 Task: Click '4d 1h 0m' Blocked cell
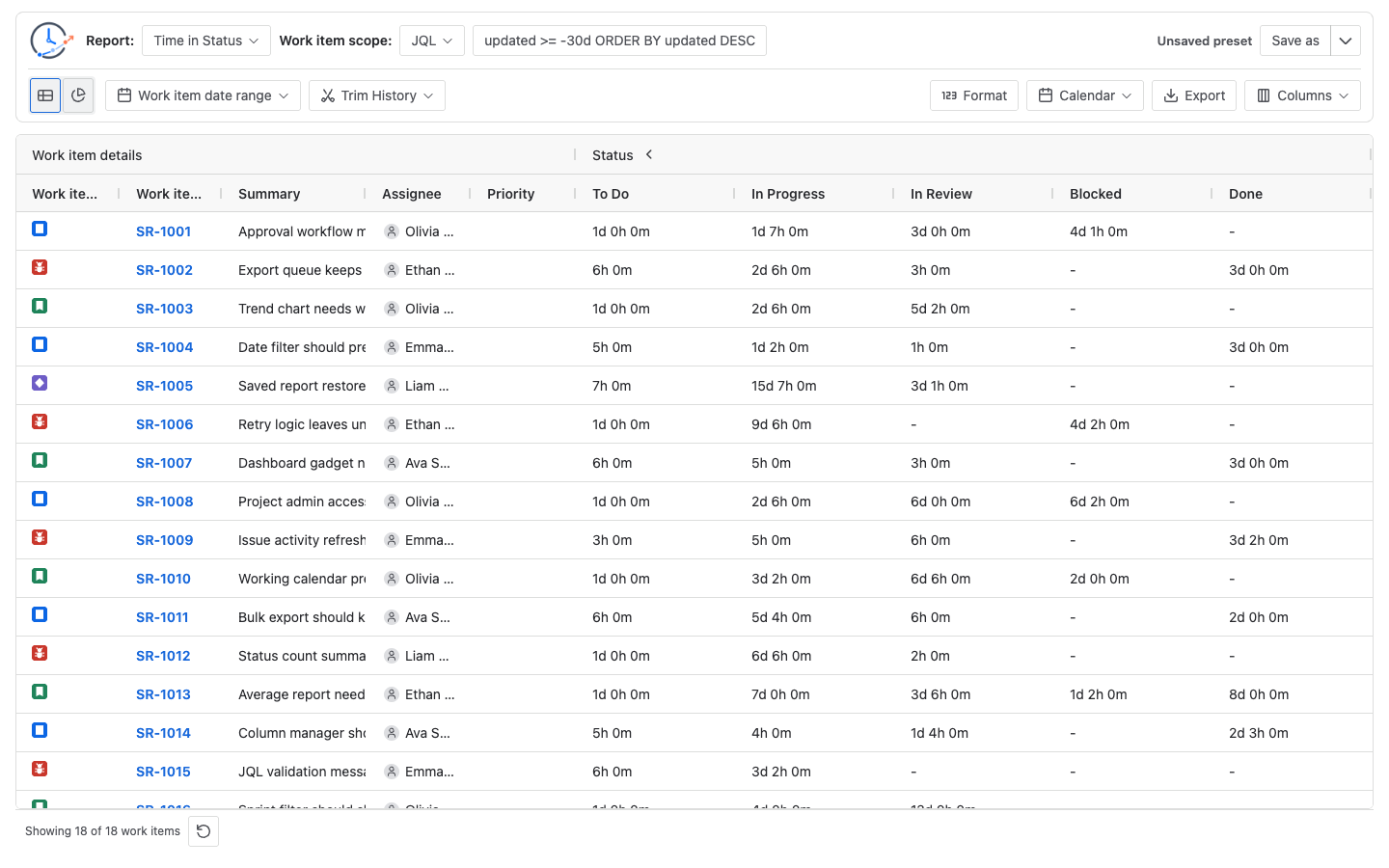pyautogui.click(x=1099, y=231)
